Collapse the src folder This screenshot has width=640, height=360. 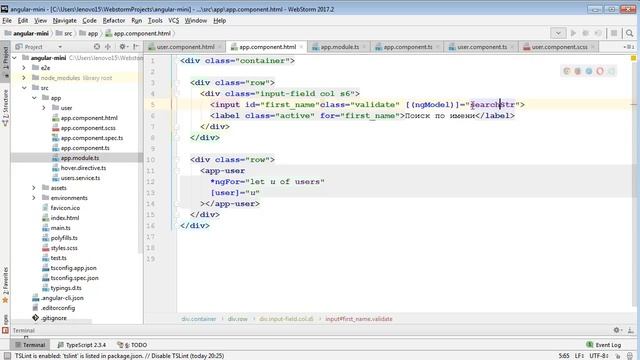(24, 88)
